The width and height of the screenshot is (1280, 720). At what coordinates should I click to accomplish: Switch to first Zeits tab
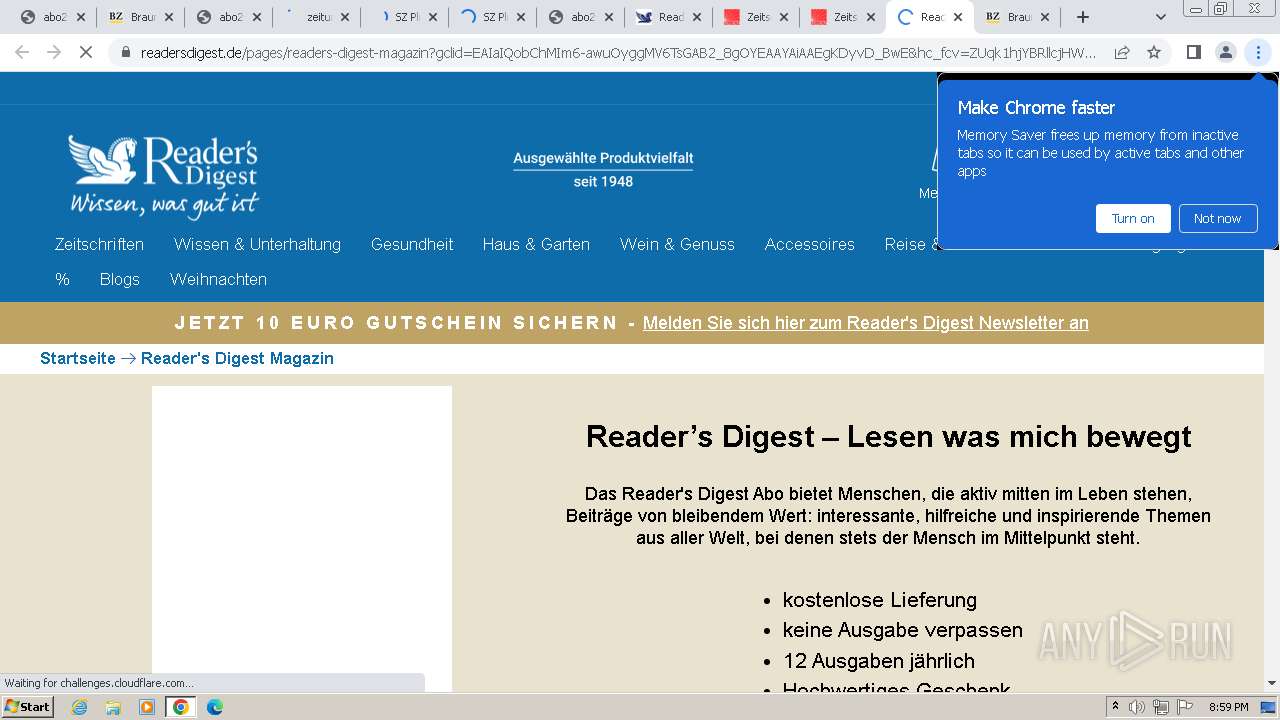tap(757, 17)
